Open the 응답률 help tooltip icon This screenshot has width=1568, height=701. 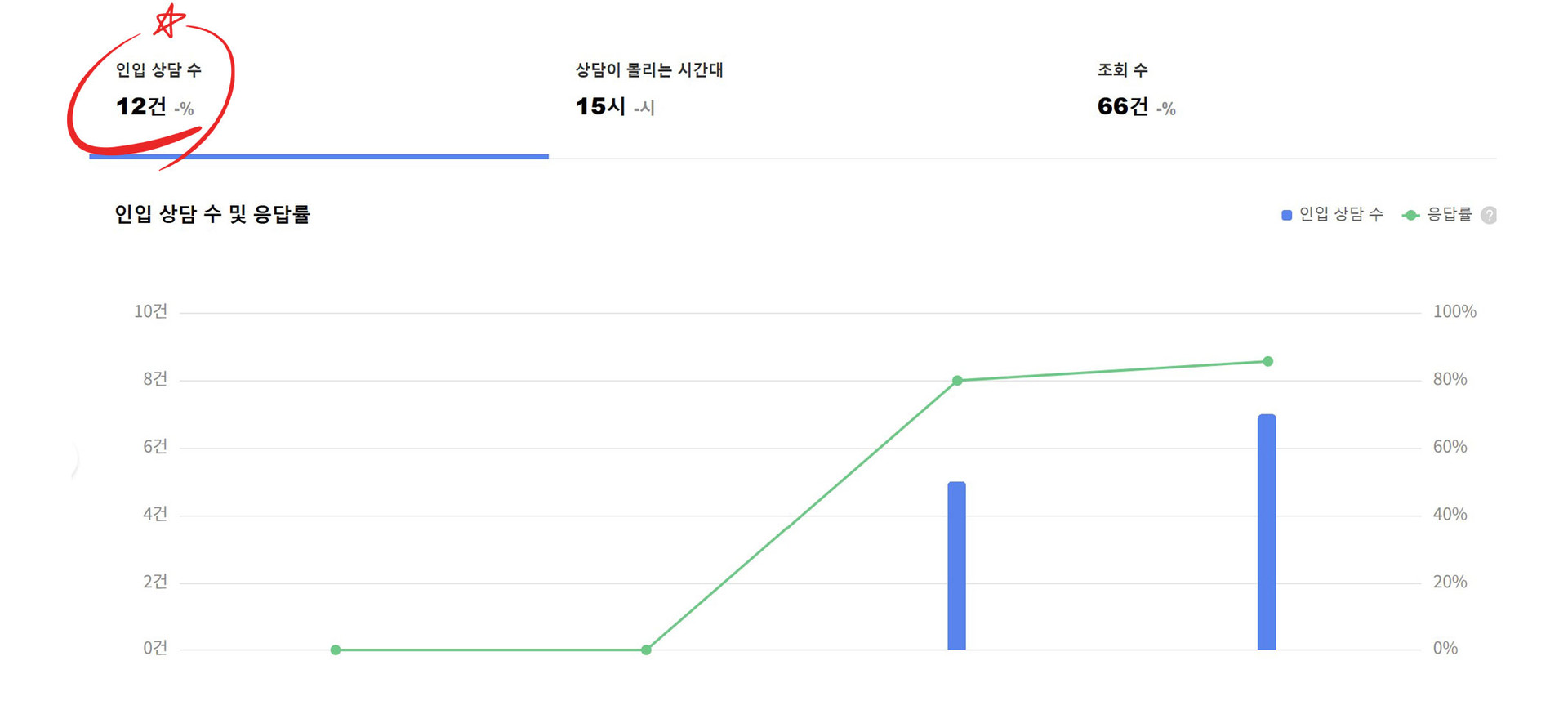click(1489, 214)
